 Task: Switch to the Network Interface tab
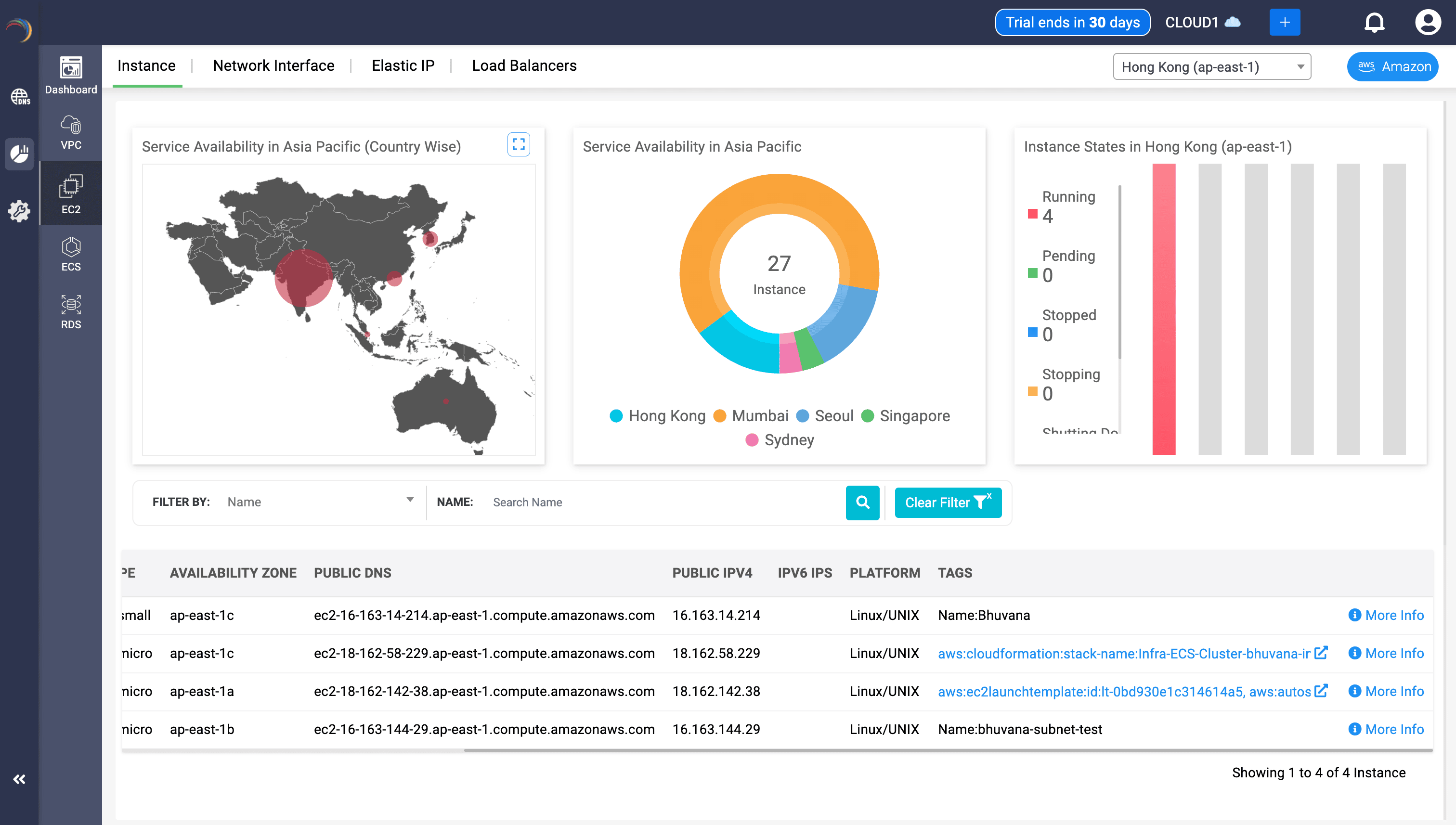[273, 66]
